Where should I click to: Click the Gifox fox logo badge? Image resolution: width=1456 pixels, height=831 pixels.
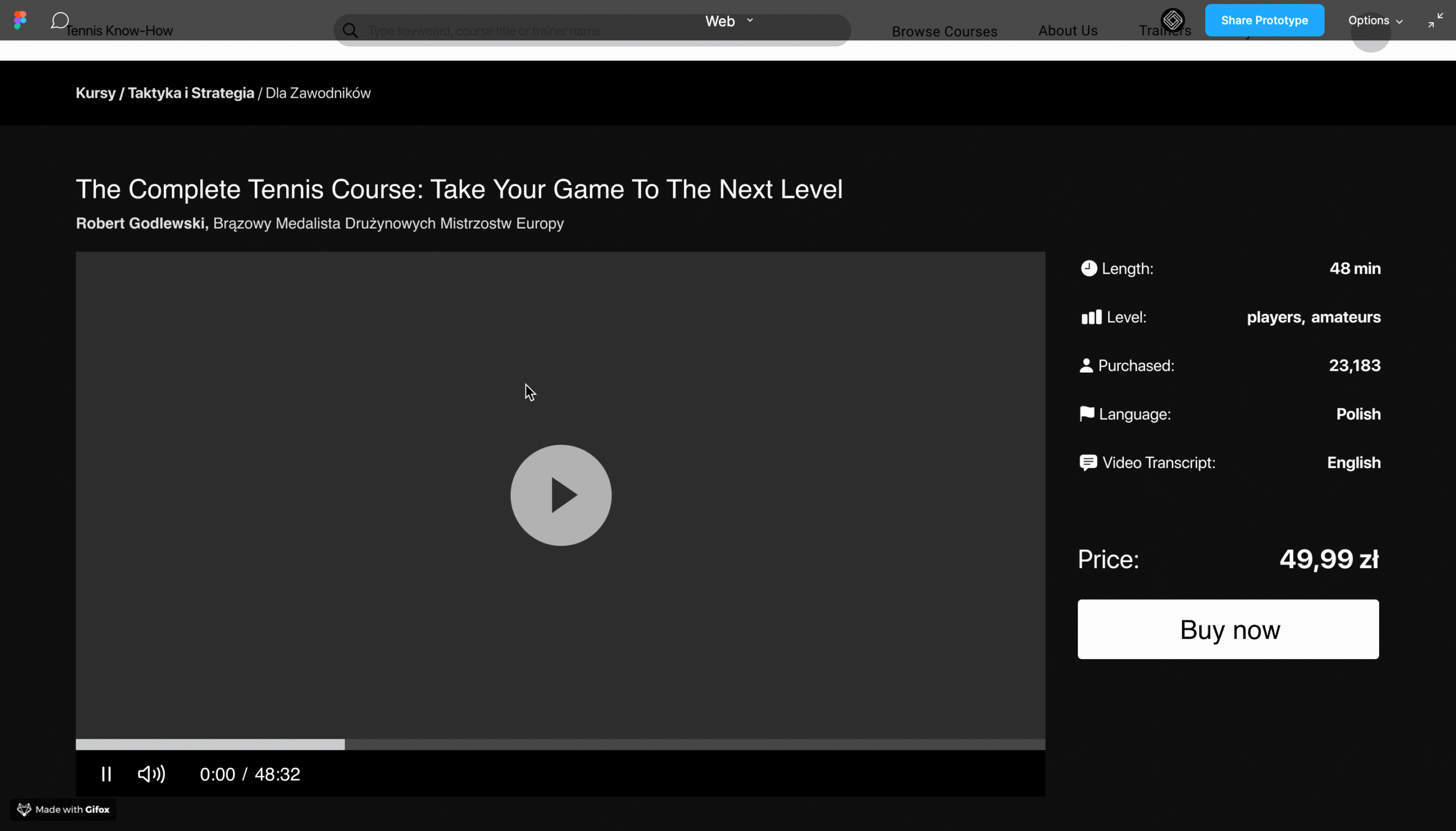[x=63, y=809]
